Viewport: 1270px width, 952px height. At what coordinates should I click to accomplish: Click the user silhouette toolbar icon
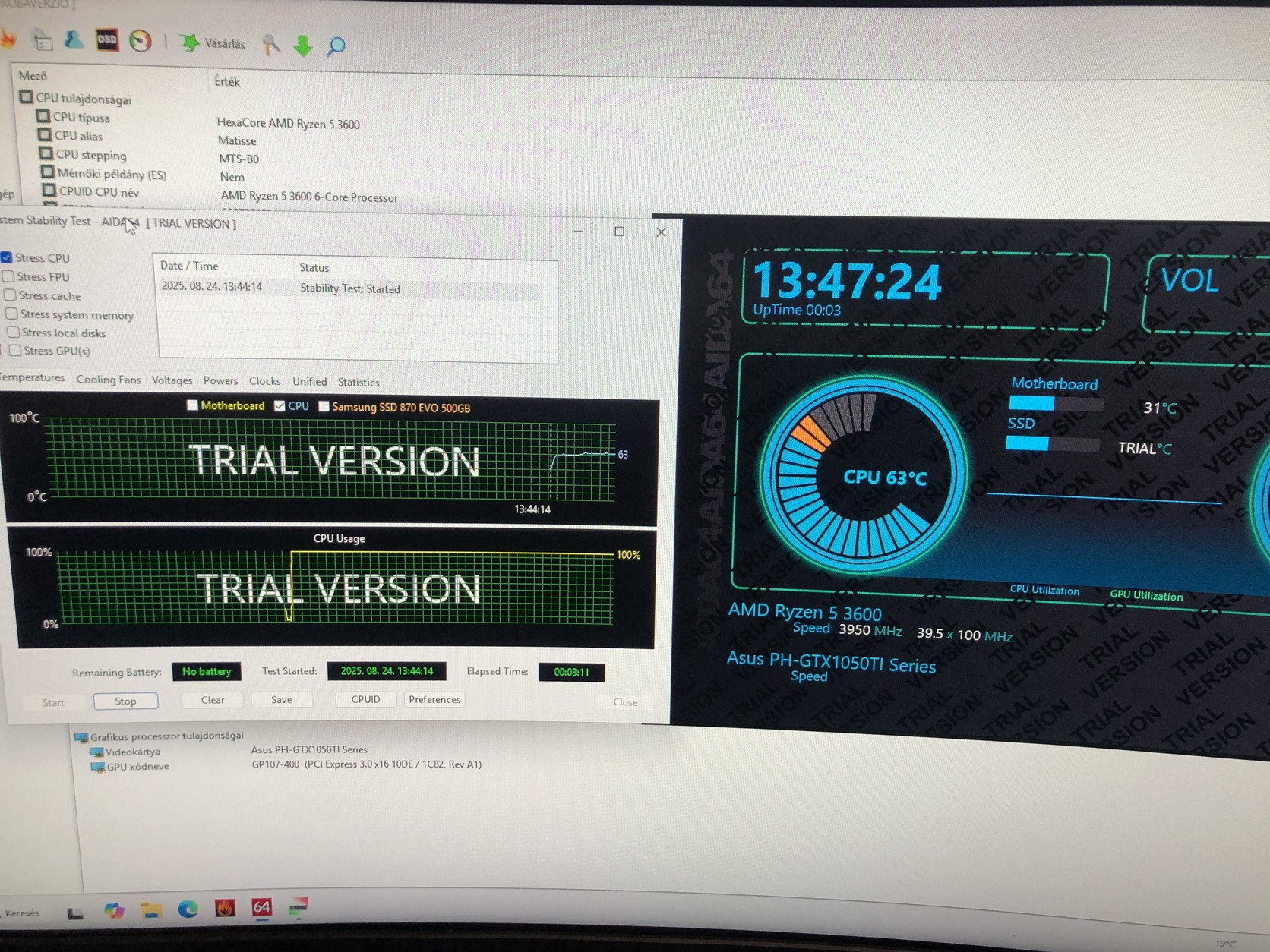tap(74, 39)
